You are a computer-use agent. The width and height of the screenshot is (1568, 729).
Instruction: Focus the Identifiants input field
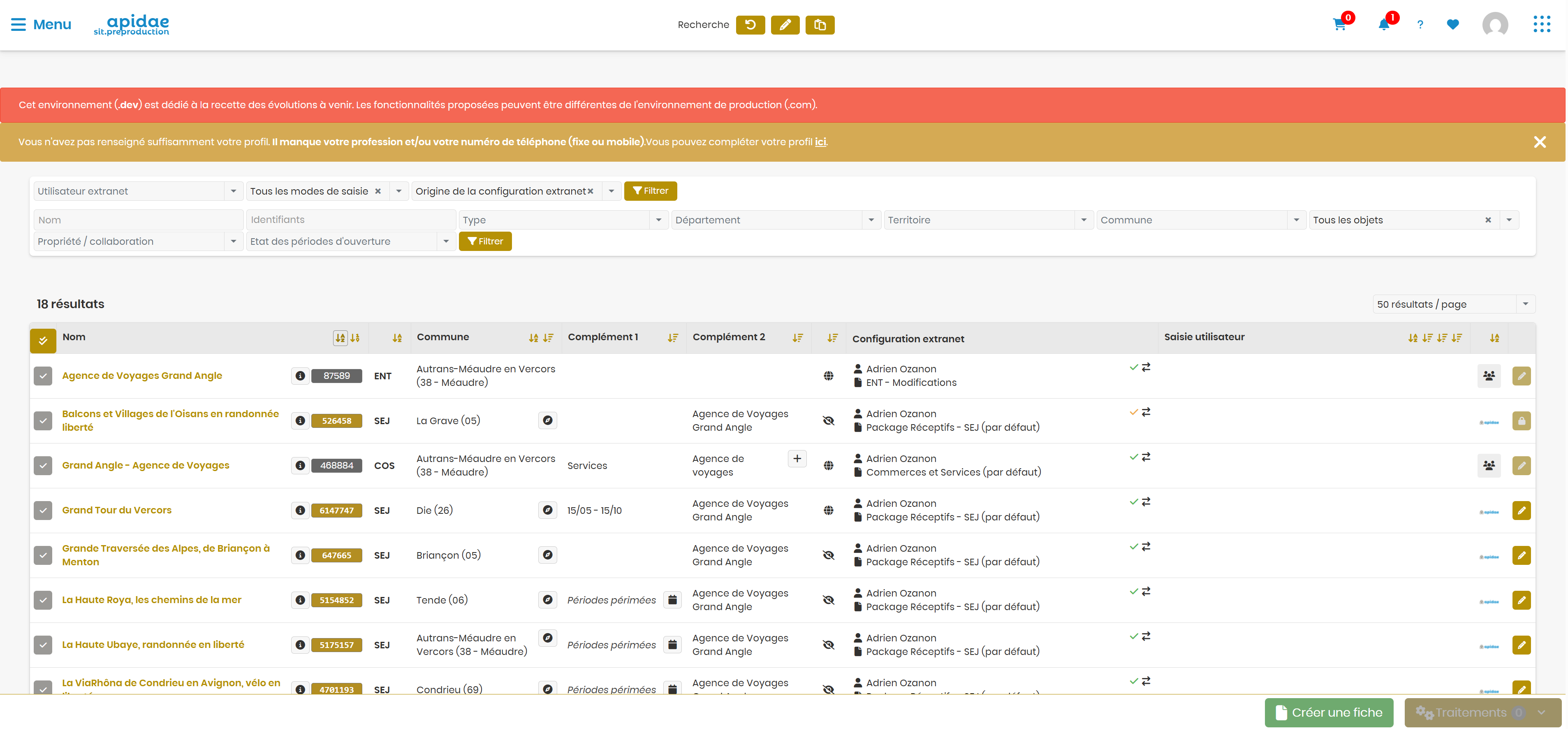pyautogui.click(x=351, y=220)
